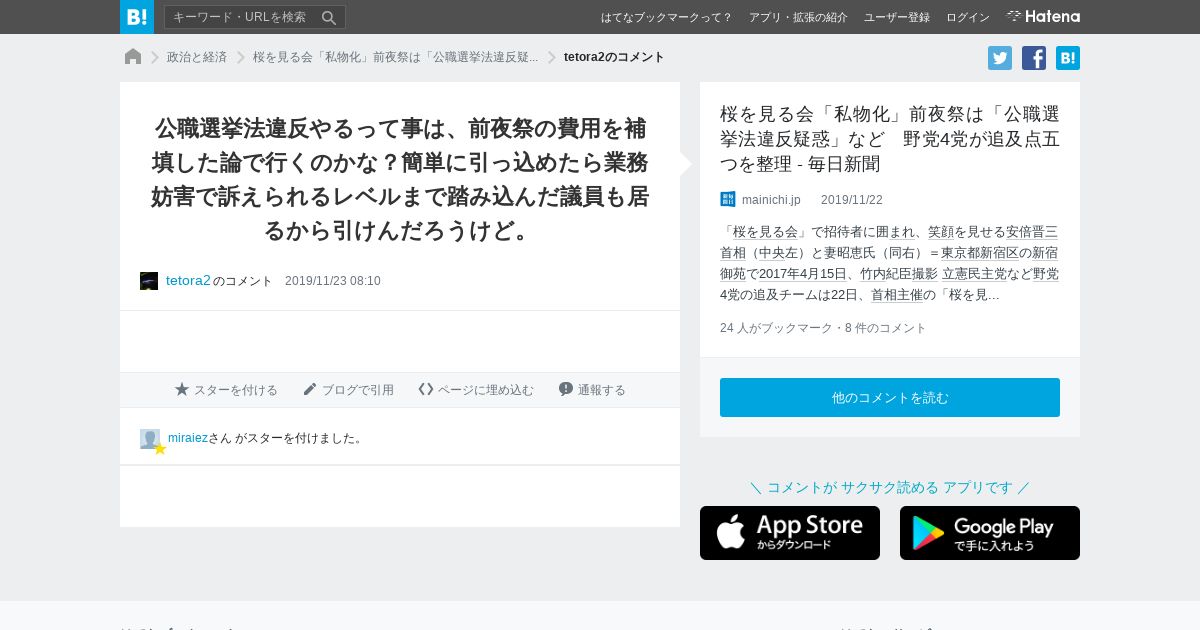Open the 桜を見る会 breadcrumb entry
The height and width of the screenshot is (630, 1200).
pyautogui.click(x=395, y=57)
